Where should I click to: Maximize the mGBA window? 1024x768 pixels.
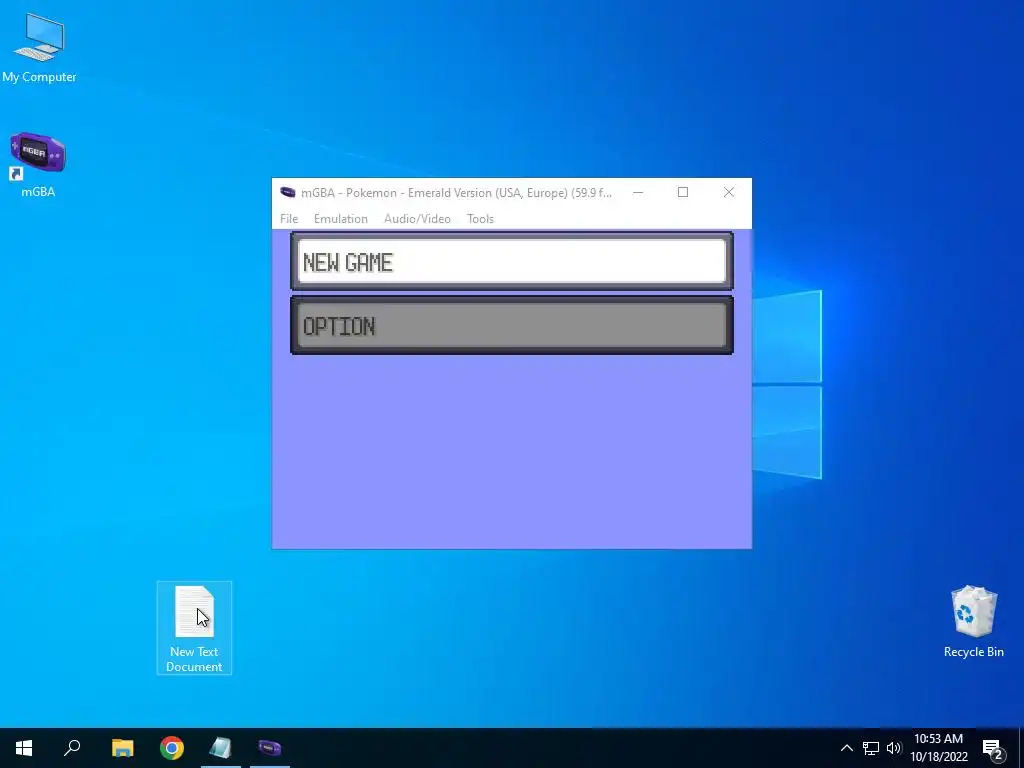tap(683, 192)
